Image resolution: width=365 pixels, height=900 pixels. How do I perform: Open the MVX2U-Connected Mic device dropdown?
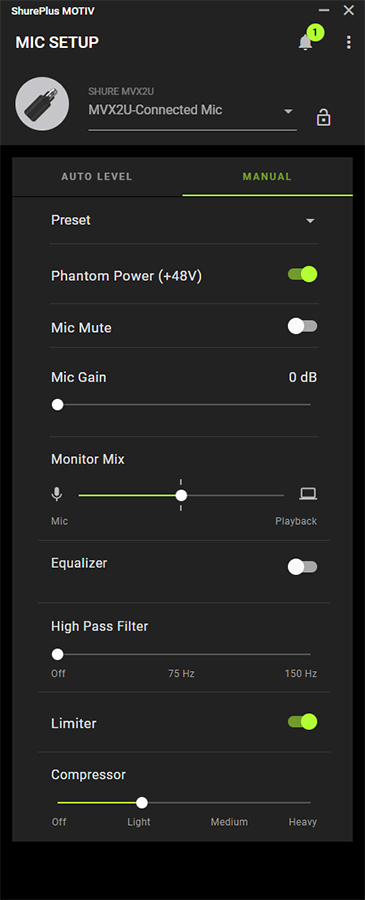coord(192,110)
